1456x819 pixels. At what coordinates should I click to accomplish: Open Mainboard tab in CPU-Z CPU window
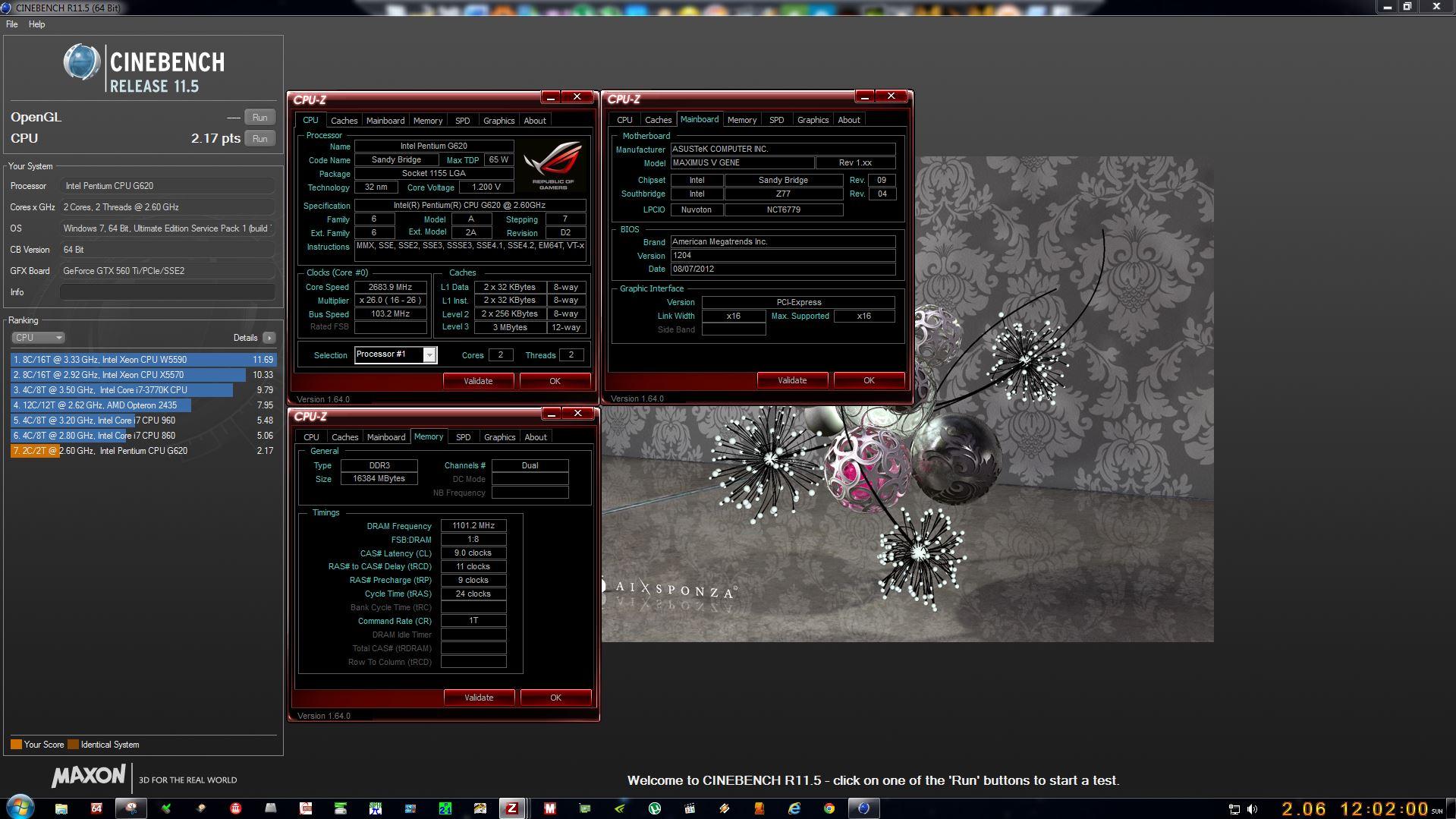(385, 121)
